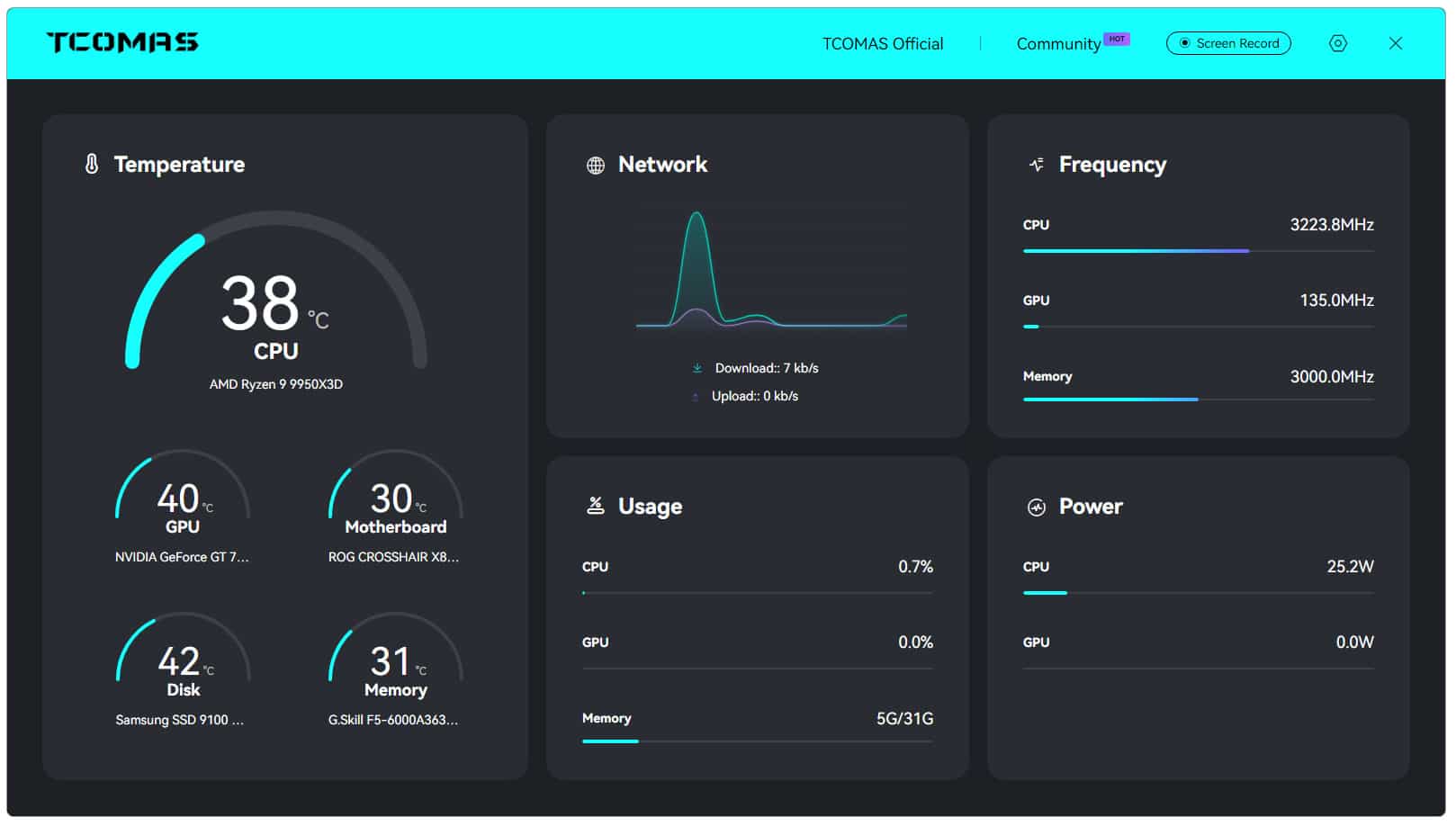Click the AMD Ryzen 9 9950X3D label
1456x826 pixels.
tap(276, 384)
